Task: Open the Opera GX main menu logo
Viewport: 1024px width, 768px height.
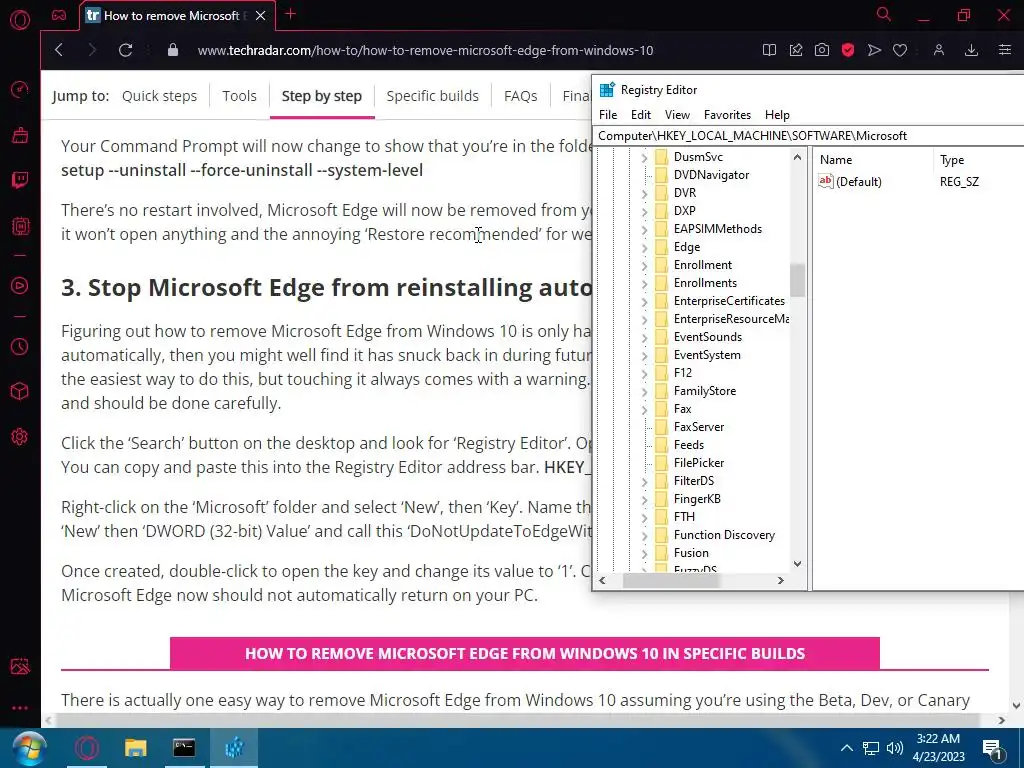Action: tap(20, 20)
